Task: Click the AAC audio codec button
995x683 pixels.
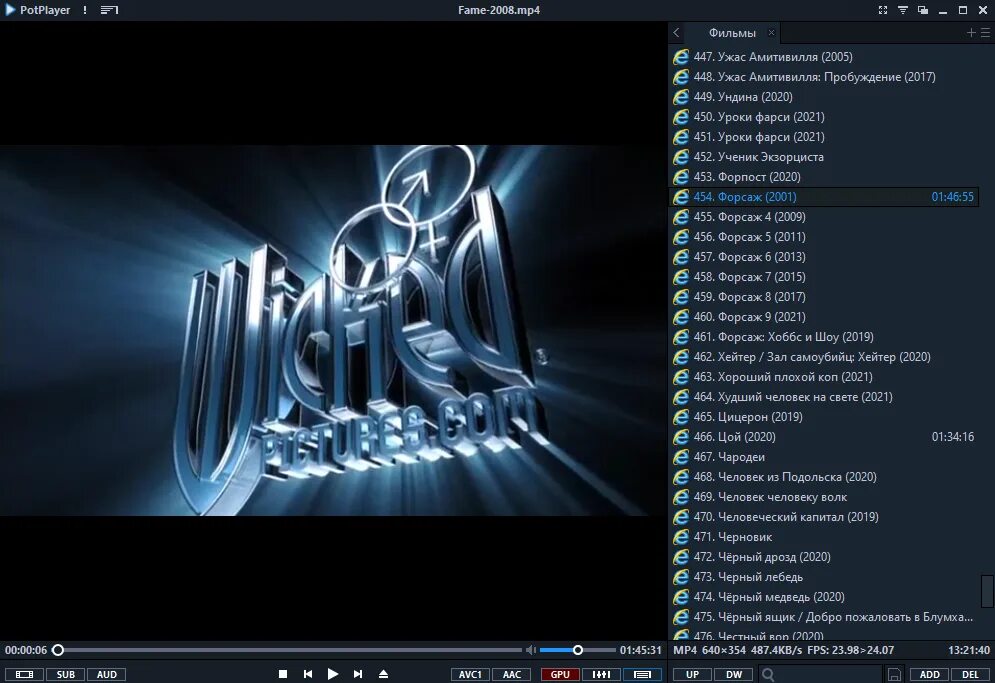Action: click(x=511, y=674)
